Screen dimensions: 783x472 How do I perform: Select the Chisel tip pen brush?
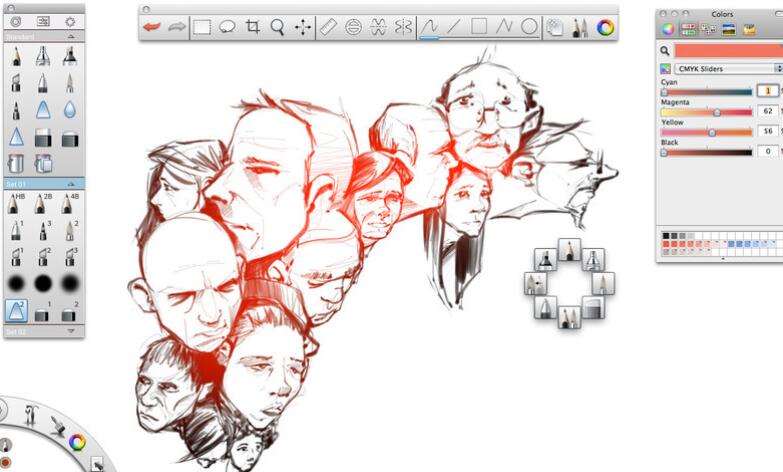[x=16, y=83]
